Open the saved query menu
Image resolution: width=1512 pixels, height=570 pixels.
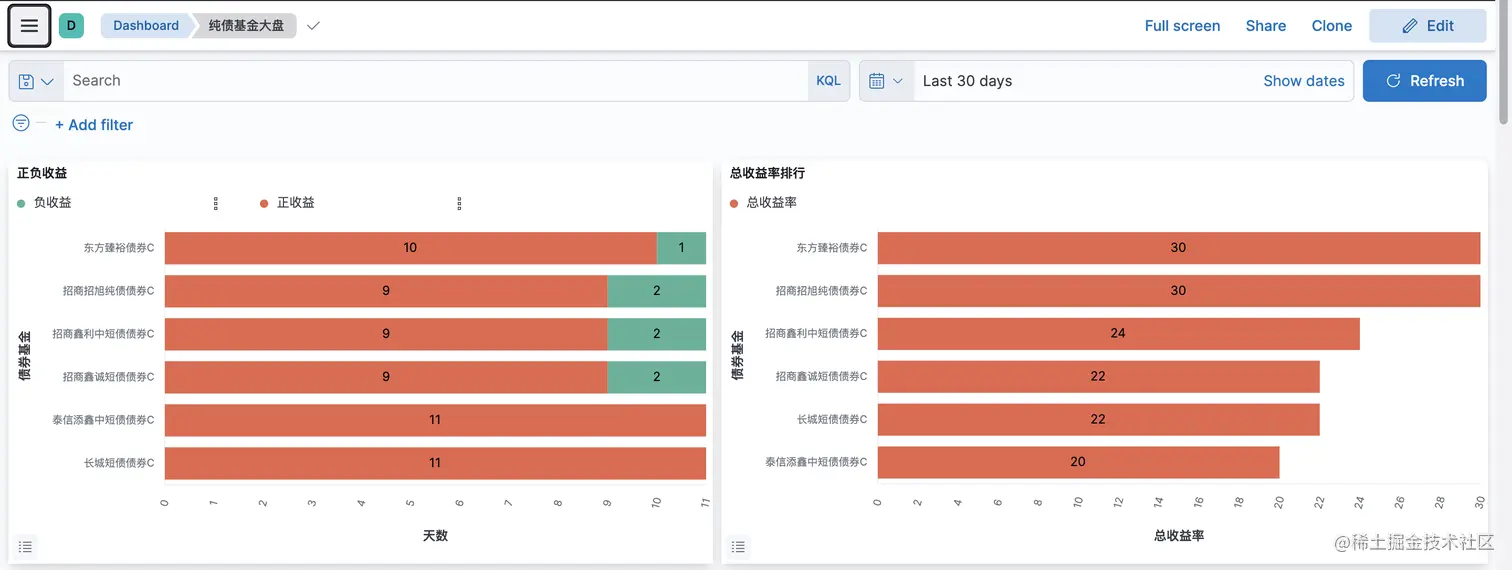[36, 81]
